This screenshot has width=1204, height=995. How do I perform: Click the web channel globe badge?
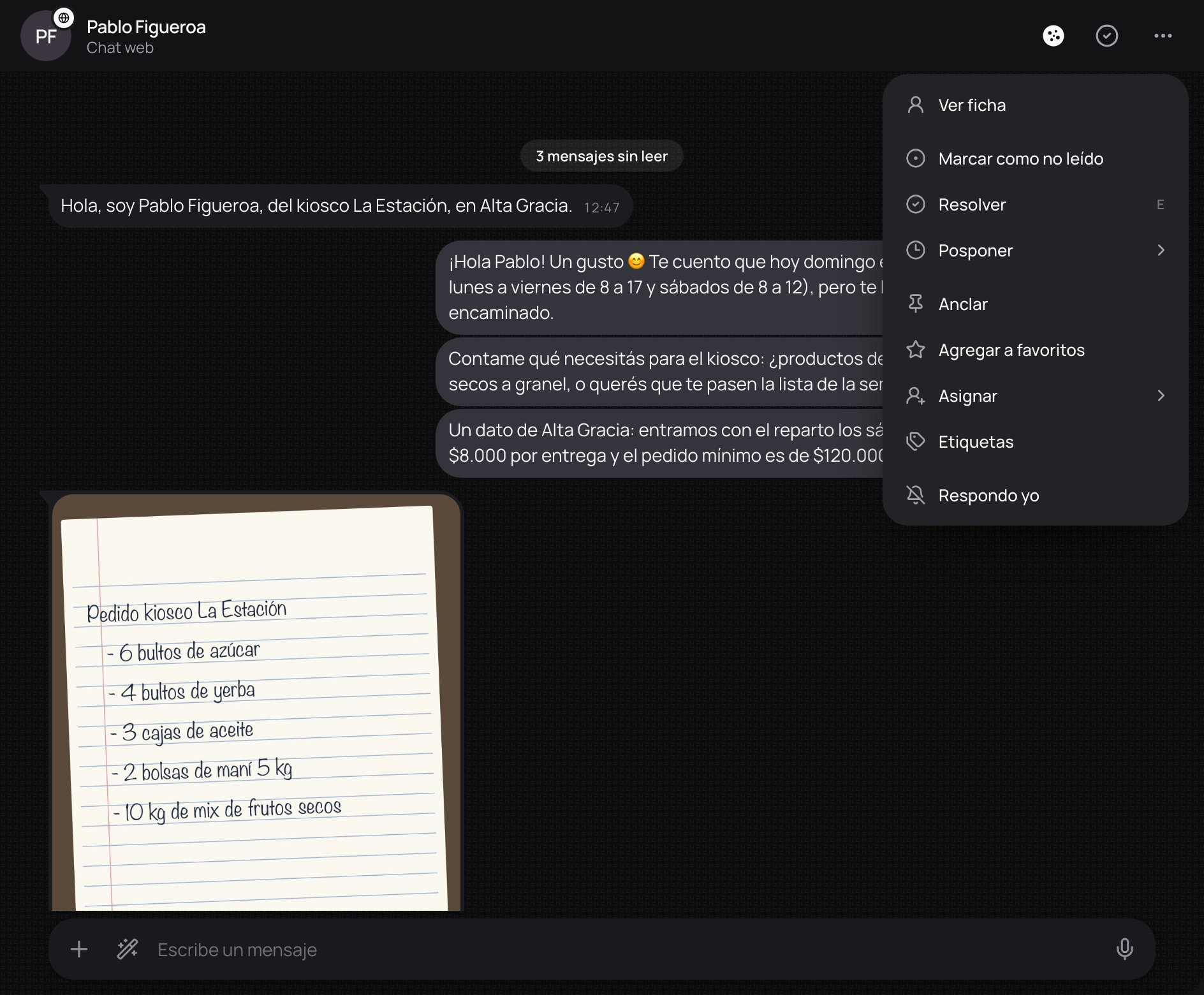(64, 18)
